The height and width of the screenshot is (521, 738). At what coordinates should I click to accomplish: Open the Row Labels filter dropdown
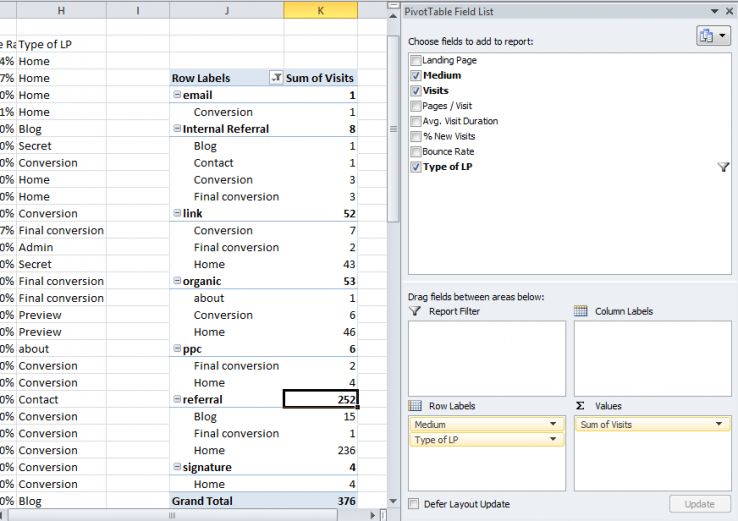tap(276, 78)
